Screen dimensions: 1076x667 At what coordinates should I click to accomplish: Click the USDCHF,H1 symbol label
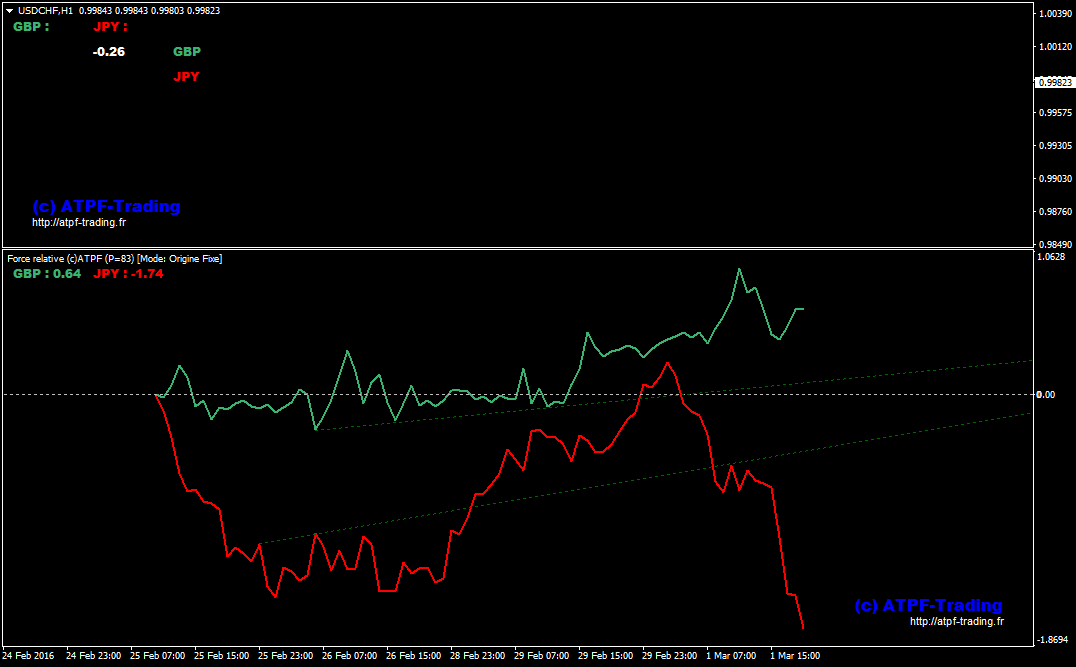tap(45, 11)
